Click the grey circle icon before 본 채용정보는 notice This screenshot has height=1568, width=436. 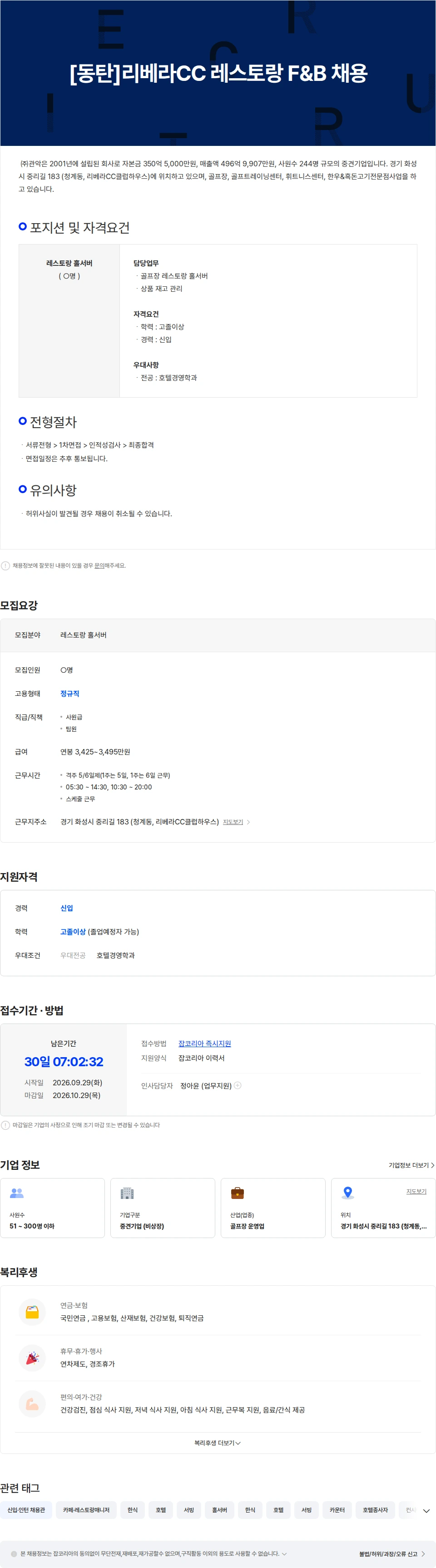pos(14,1554)
